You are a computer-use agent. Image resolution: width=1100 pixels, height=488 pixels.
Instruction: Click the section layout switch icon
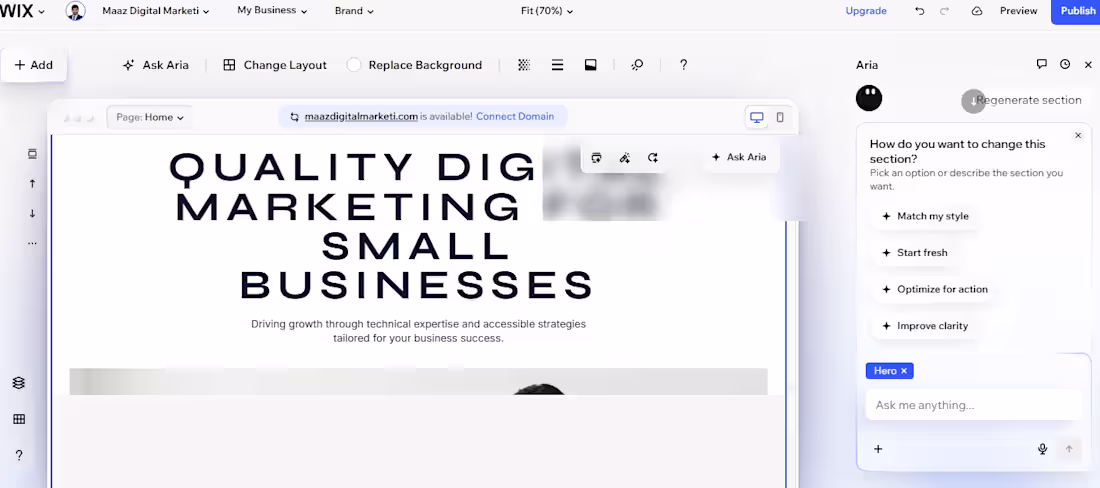(596, 158)
